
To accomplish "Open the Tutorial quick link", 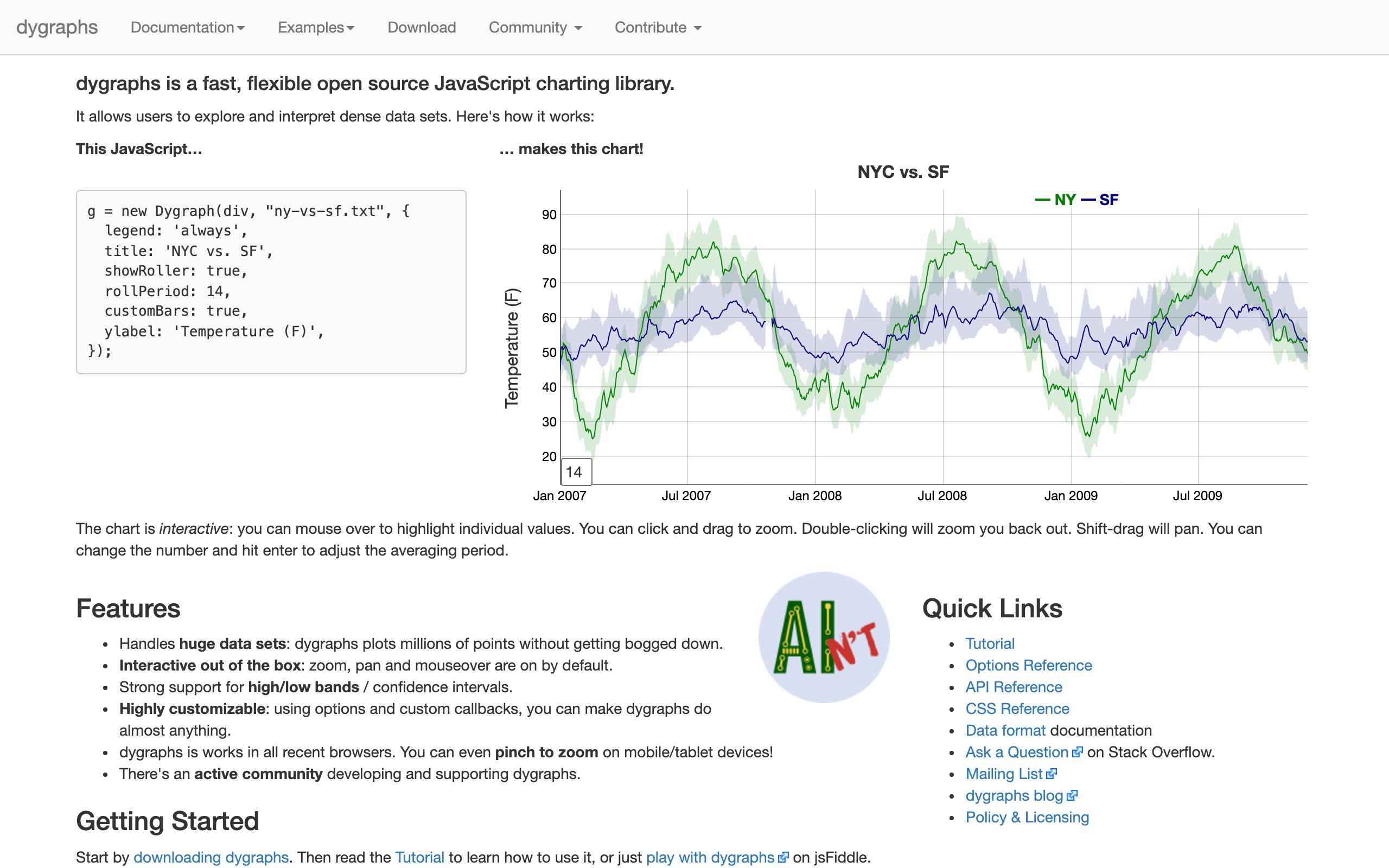I will (x=990, y=643).
